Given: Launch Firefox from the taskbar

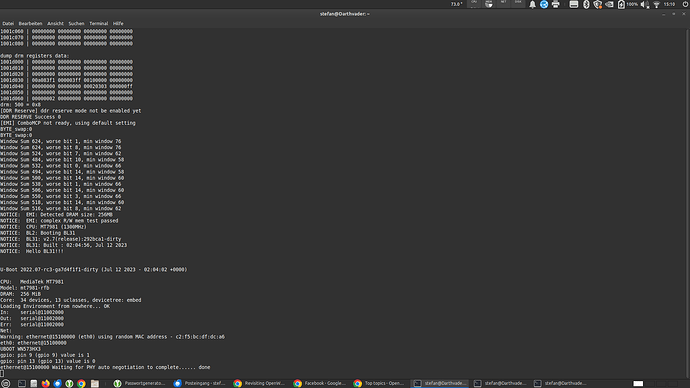Looking at the screenshot, I should (x=45, y=384).
